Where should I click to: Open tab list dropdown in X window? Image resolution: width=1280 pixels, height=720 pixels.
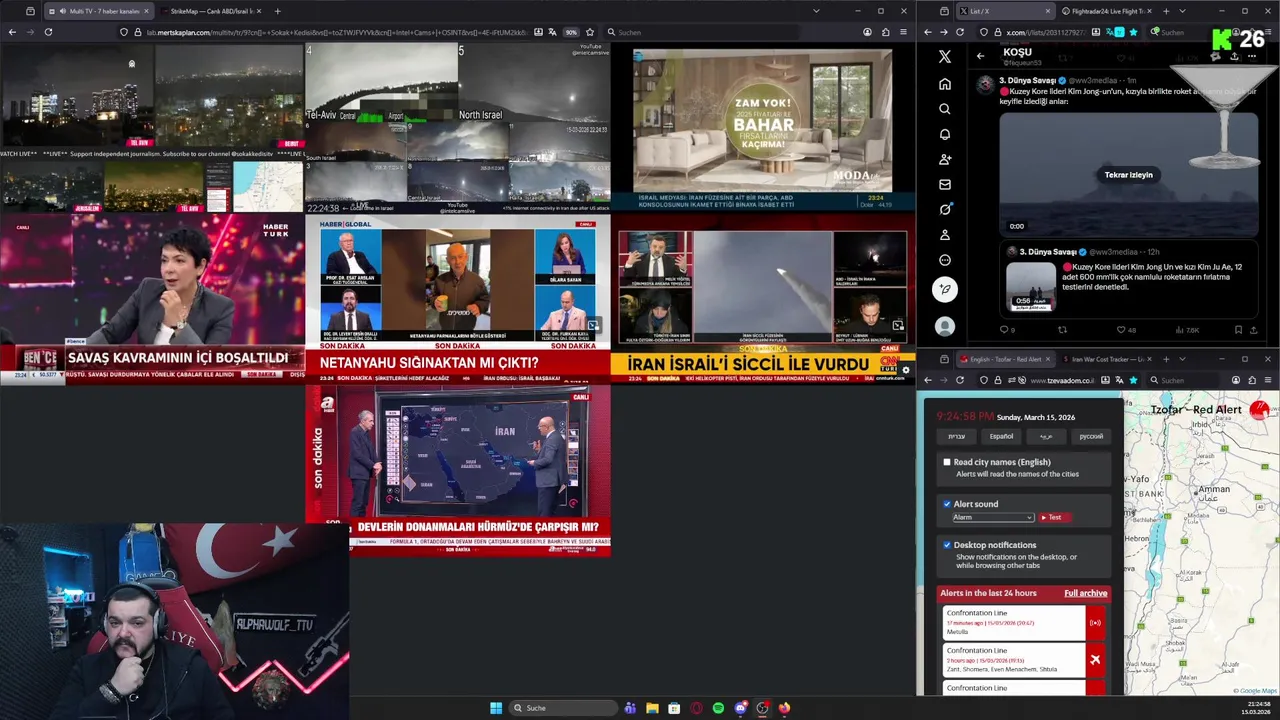1181,11
